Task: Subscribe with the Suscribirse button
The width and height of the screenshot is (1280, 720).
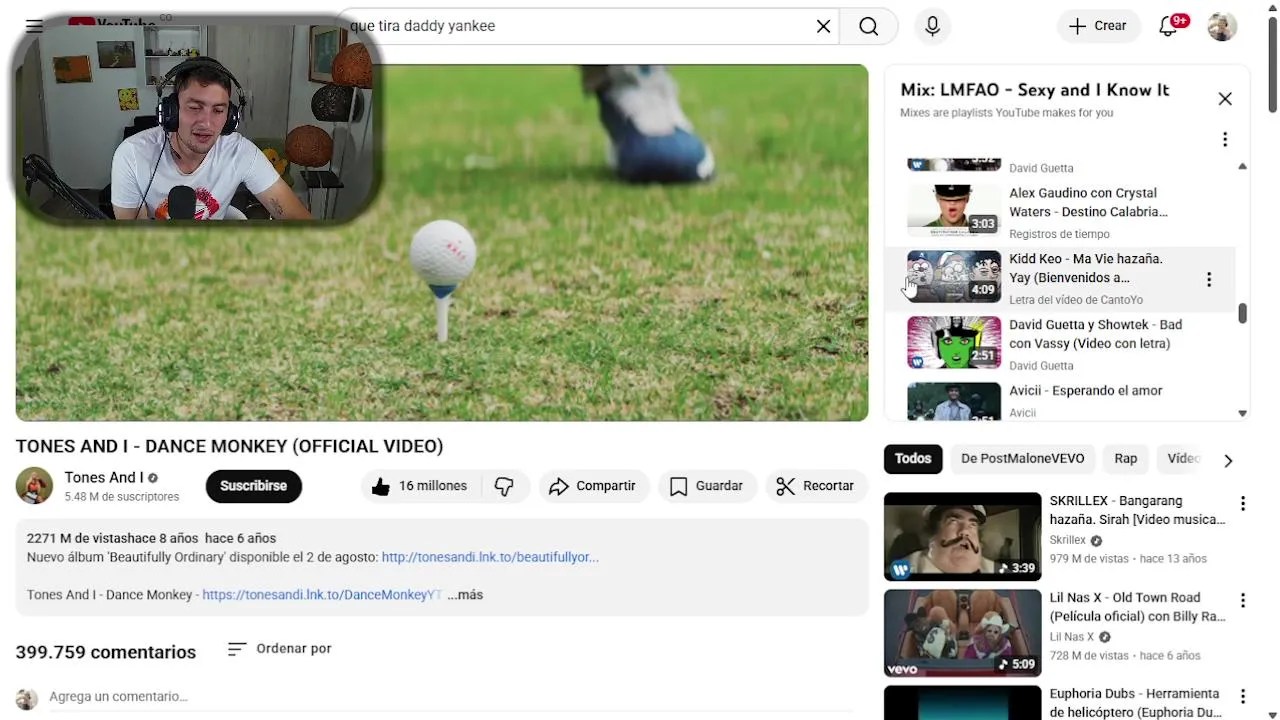Action: 253,486
